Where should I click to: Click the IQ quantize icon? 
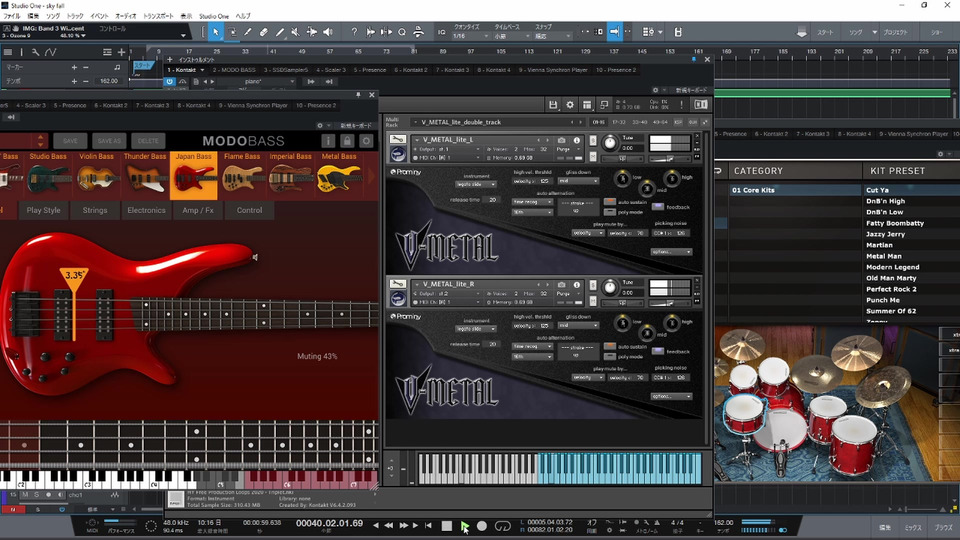[x=441, y=32]
